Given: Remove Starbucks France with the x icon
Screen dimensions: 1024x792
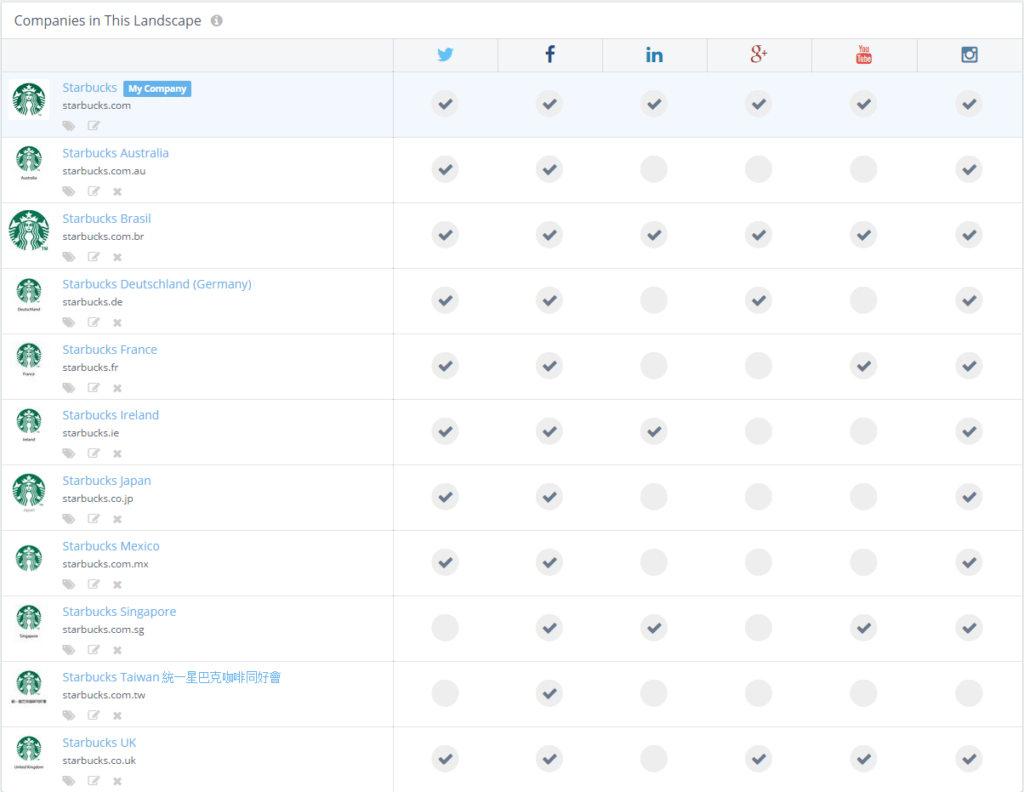Looking at the screenshot, I should coord(118,388).
